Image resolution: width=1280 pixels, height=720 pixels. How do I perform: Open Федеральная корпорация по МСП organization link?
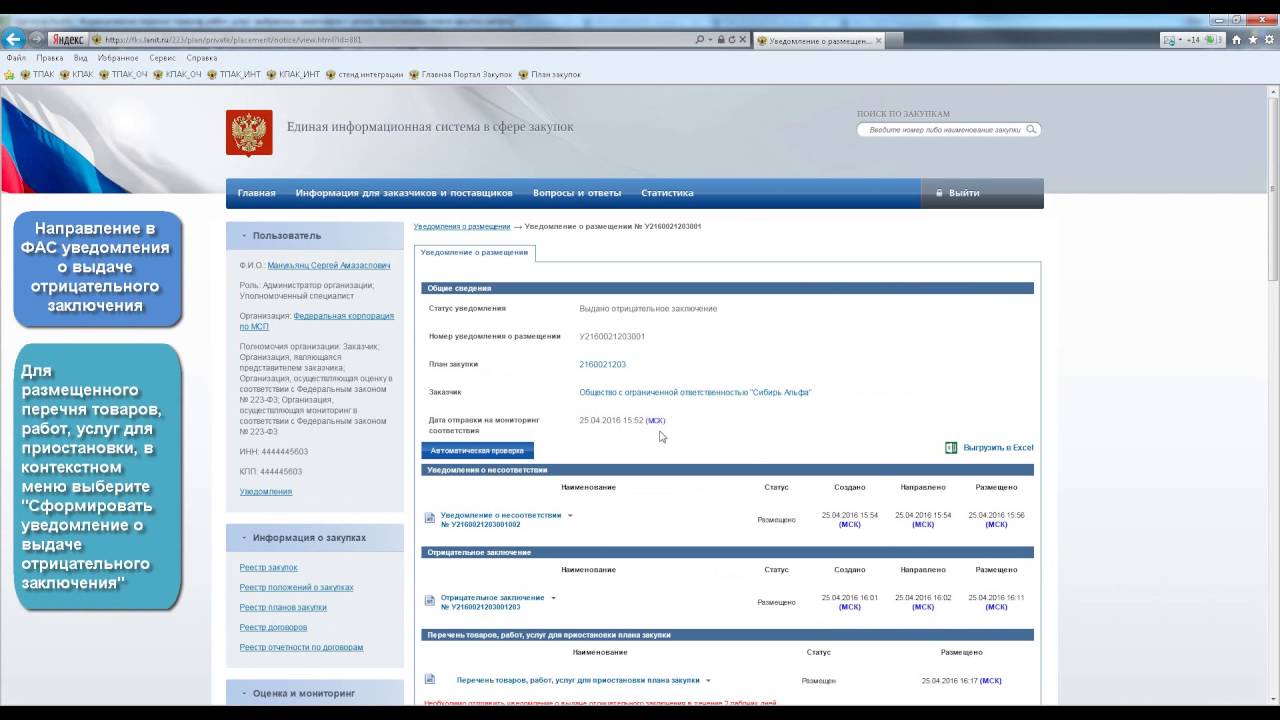(x=317, y=321)
